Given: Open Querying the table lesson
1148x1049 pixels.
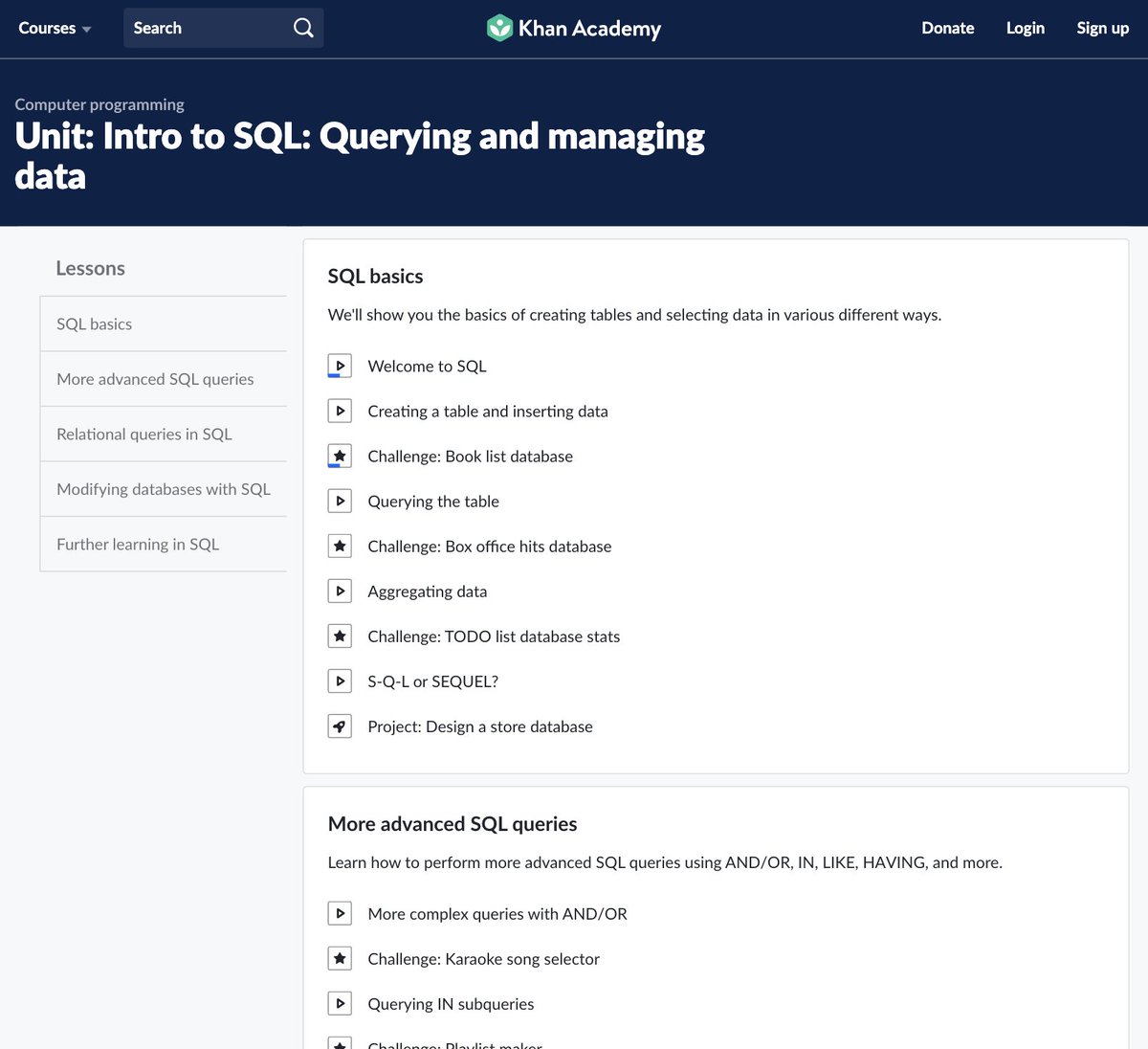Looking at the screenshot, I should tap(433, 501).
